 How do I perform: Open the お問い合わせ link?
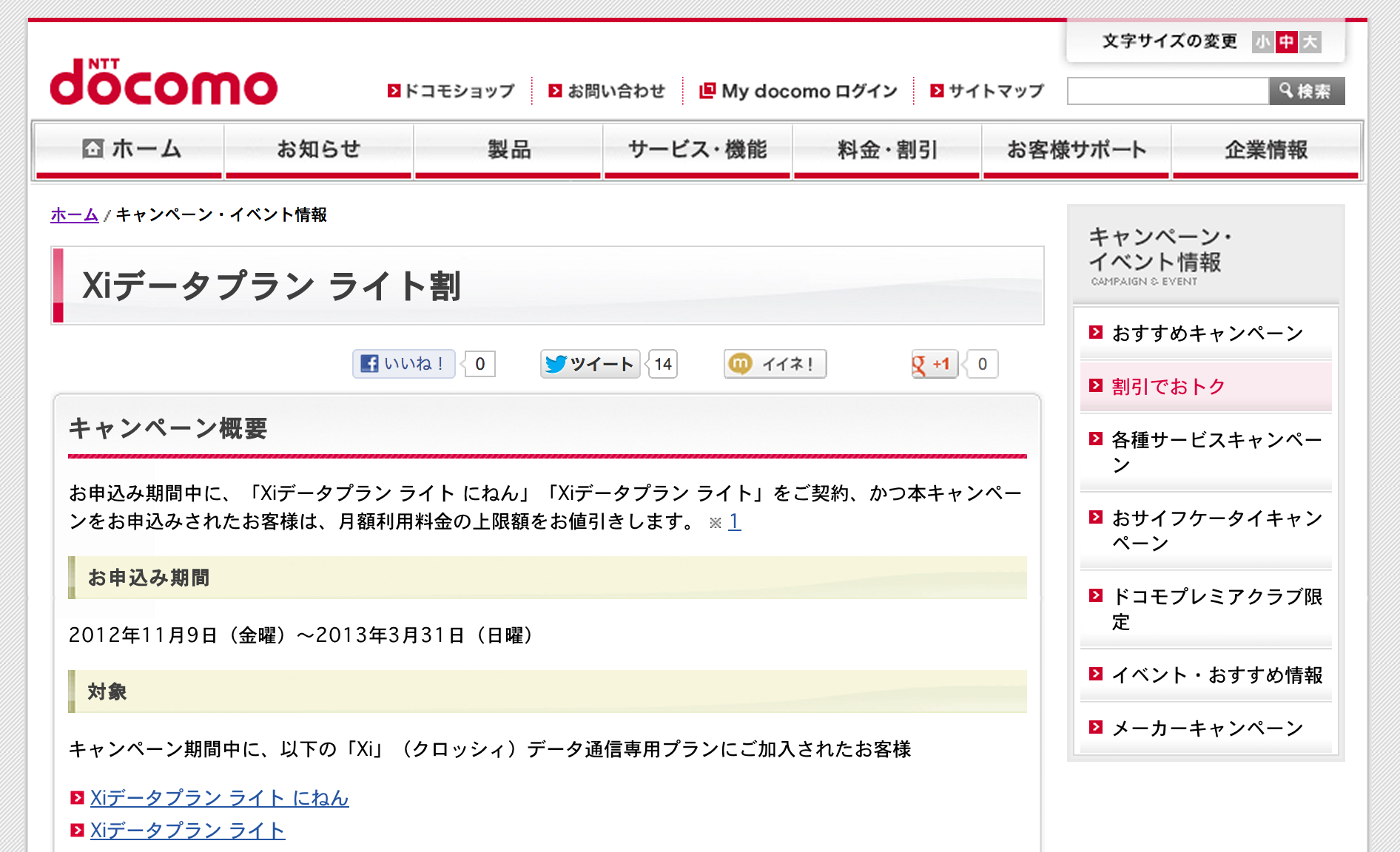tap(607, 91)
